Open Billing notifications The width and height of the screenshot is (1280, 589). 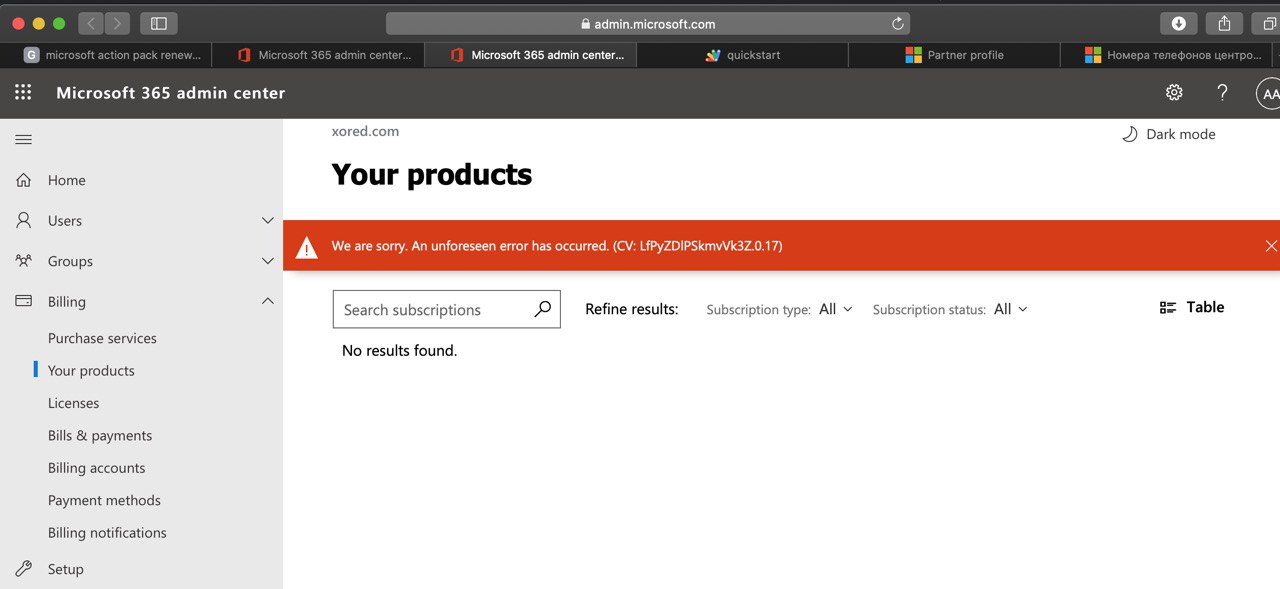coord(107,533)
